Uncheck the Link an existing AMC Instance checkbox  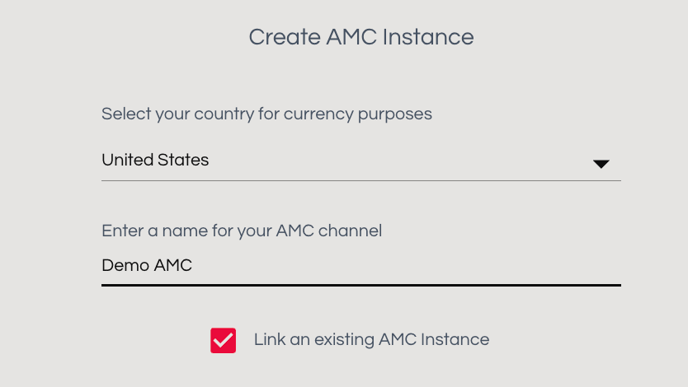point(223,340)
